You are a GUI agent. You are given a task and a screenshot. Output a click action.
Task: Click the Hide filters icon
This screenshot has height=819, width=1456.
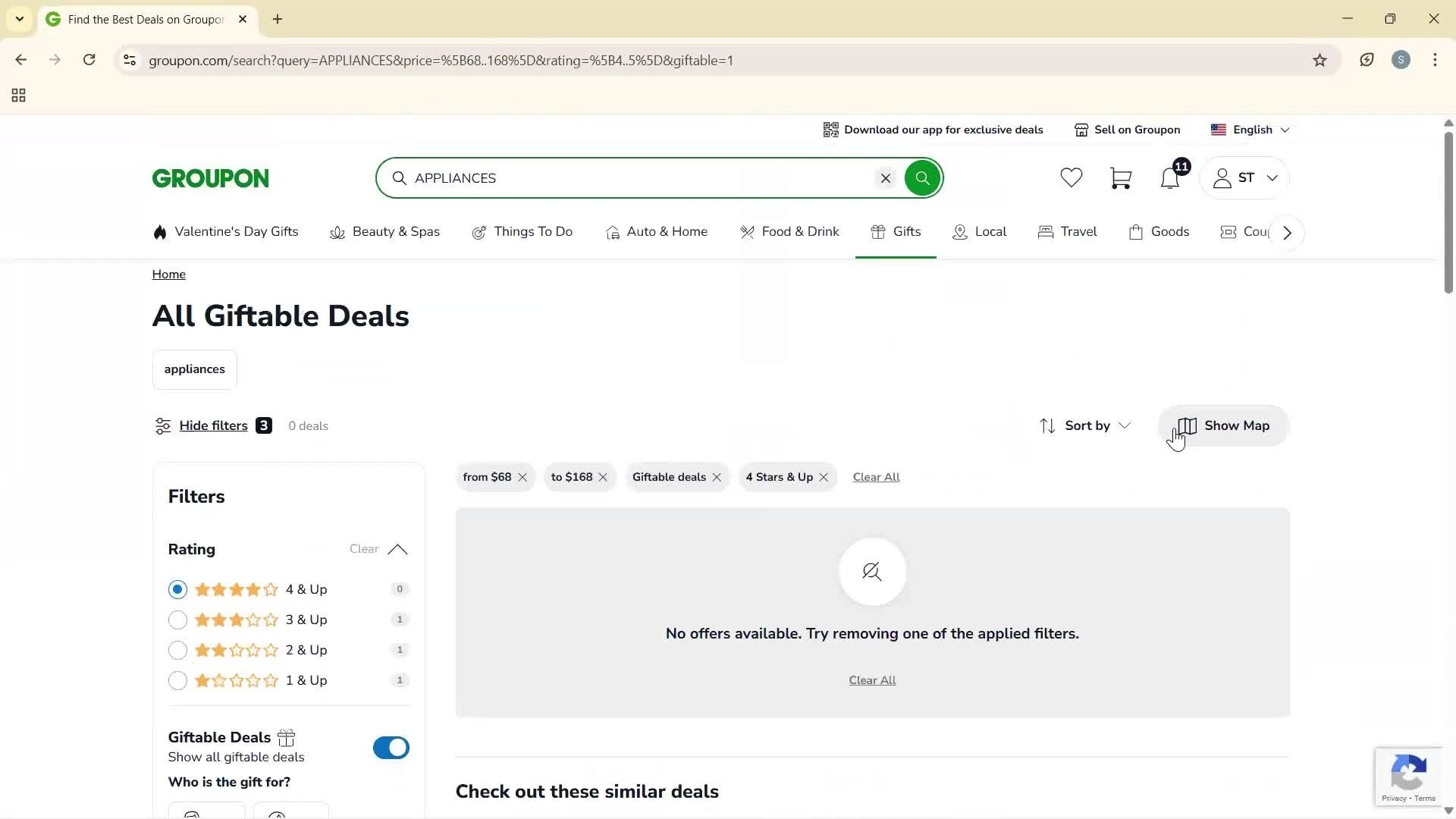tap(163, 425)
